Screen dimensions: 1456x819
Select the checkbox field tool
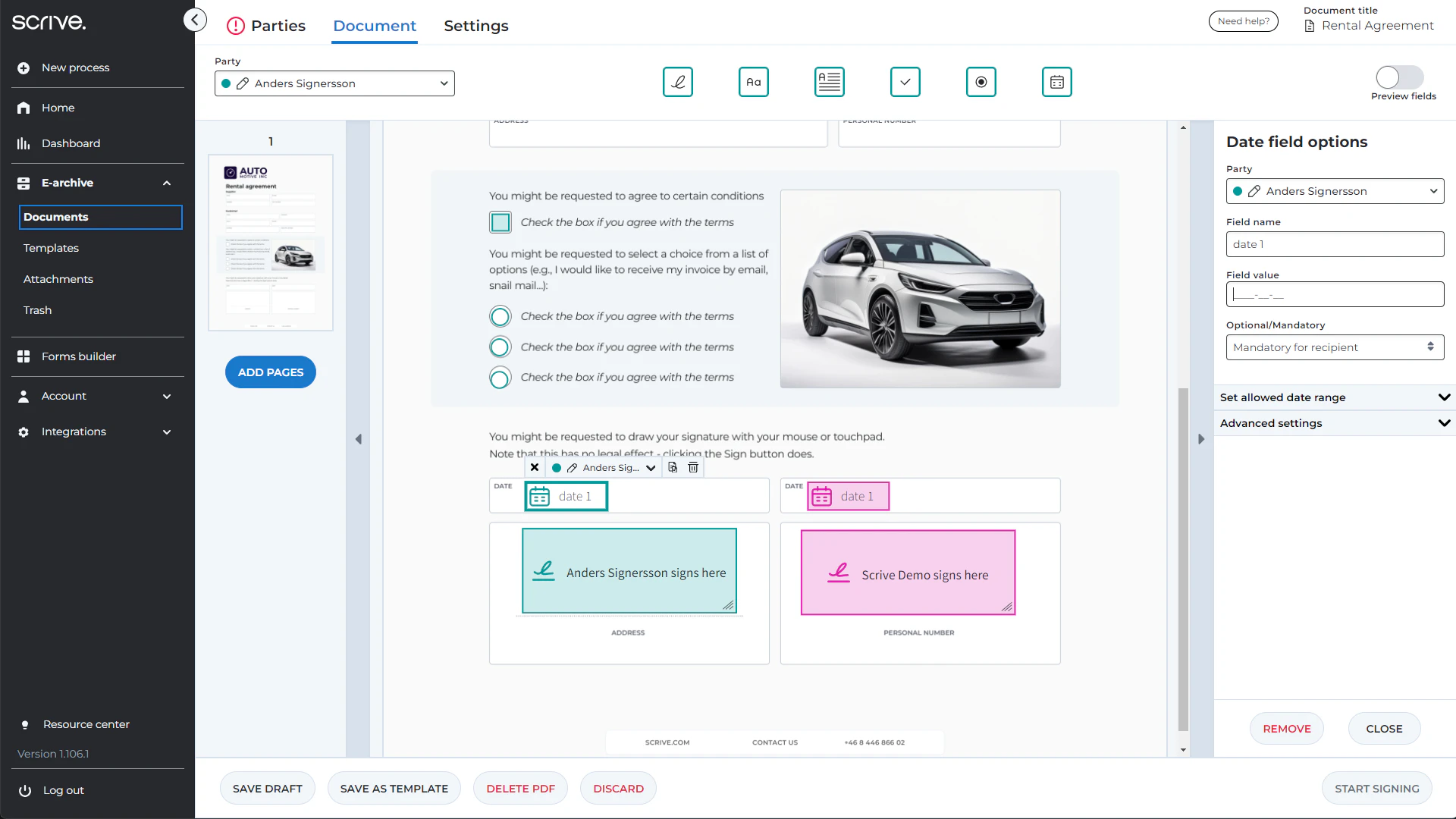tap(905, 82)
